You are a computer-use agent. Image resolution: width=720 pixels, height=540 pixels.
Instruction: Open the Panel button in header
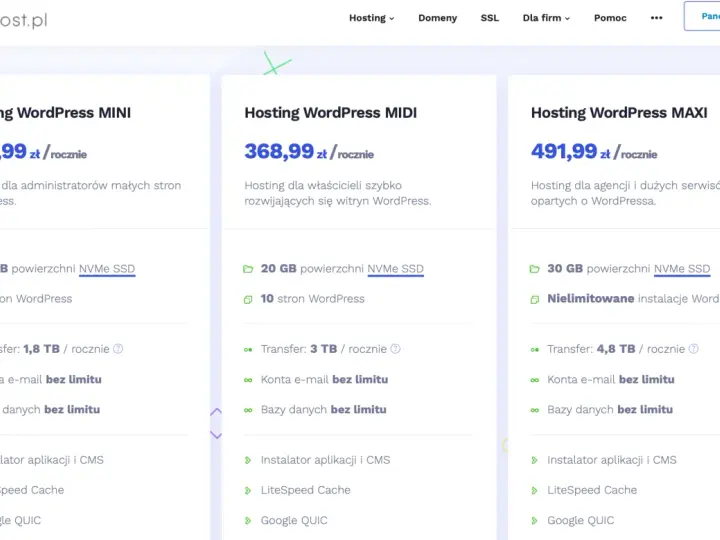702,16
